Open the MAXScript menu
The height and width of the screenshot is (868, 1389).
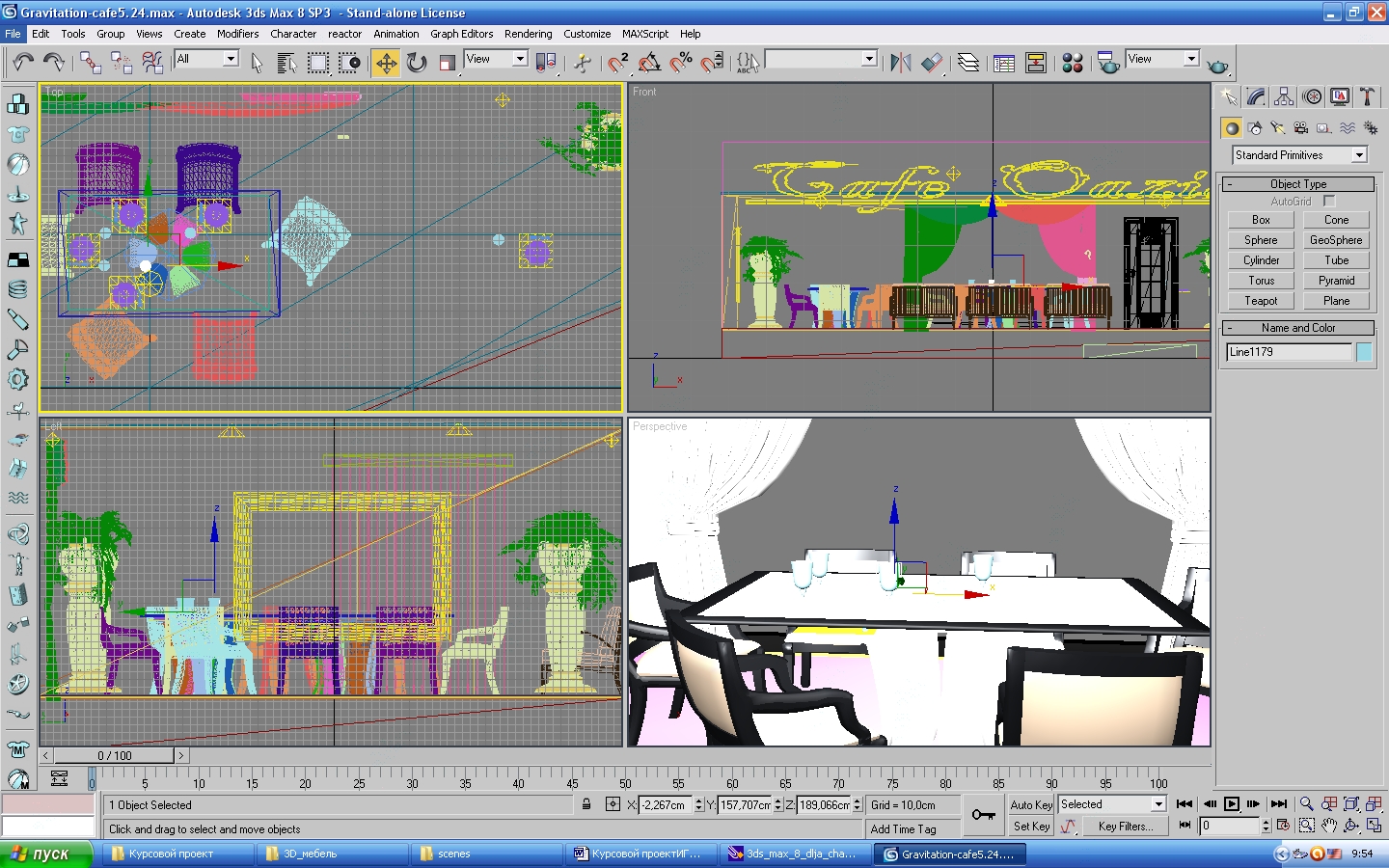(x=645, y=34)
